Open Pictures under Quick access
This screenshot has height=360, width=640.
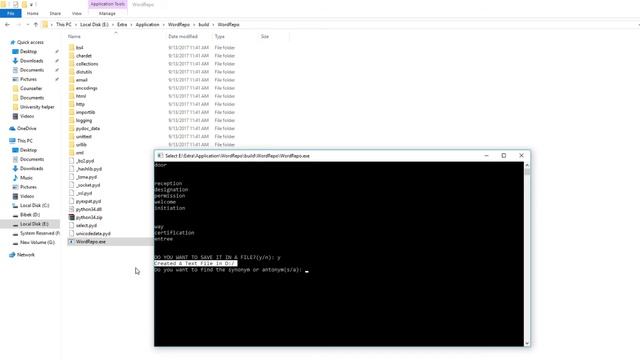[x=28, y=79]
